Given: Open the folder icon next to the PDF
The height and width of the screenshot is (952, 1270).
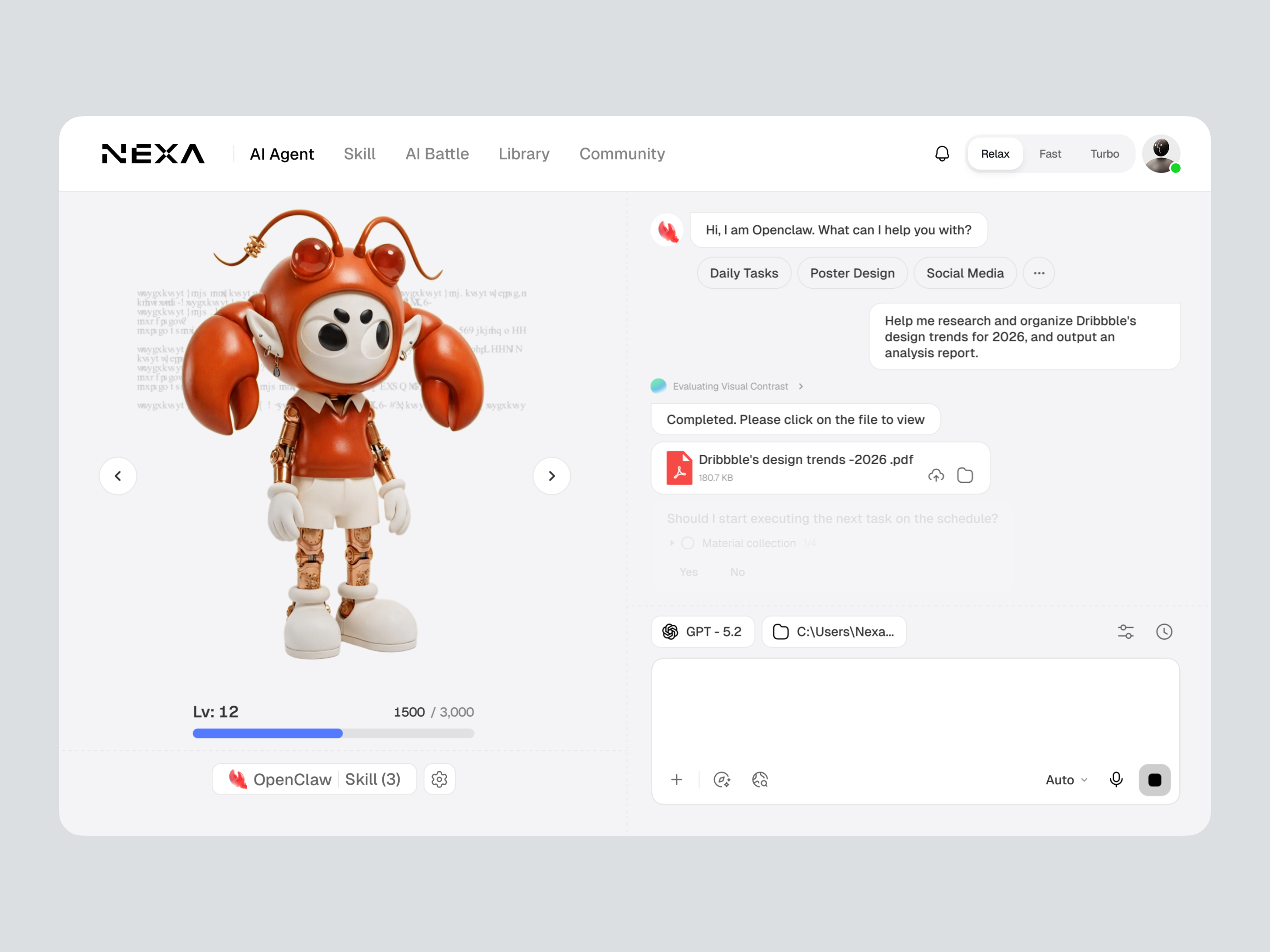Looking at the screenshot, I should point(965,475).
